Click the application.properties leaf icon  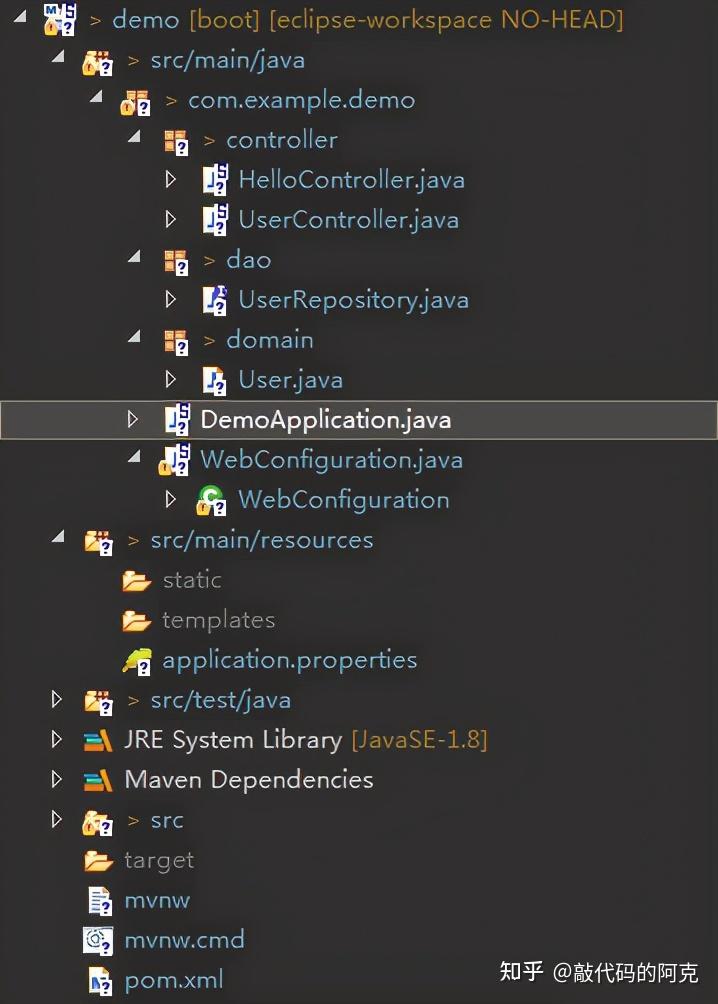137,661
